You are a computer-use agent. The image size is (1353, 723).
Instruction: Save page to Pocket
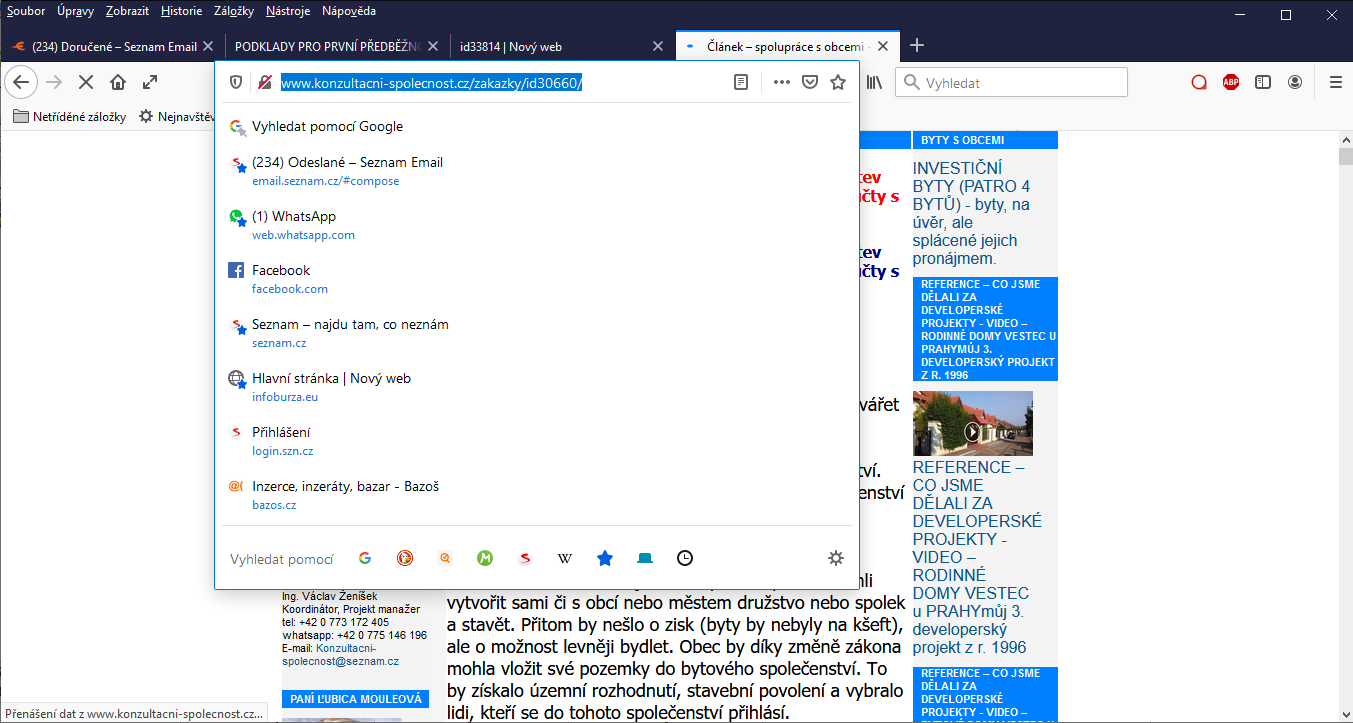810,83
